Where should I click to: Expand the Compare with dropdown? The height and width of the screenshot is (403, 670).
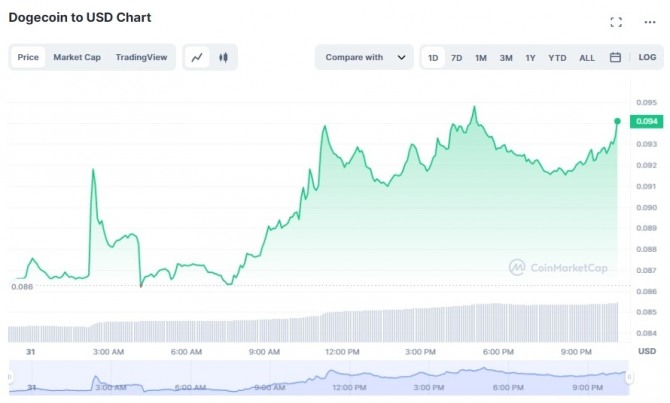[x=364, y=57]
